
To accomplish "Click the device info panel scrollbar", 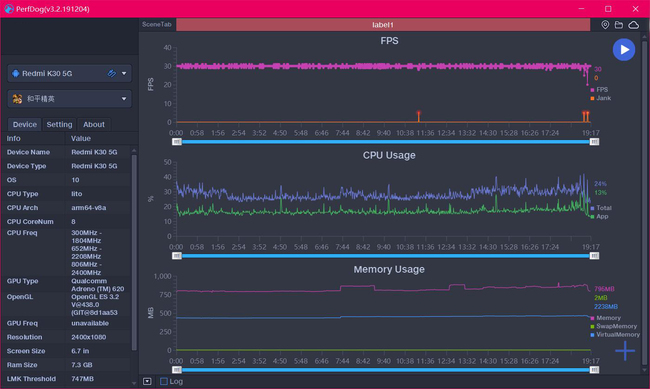I will click(x=134, y=252).
